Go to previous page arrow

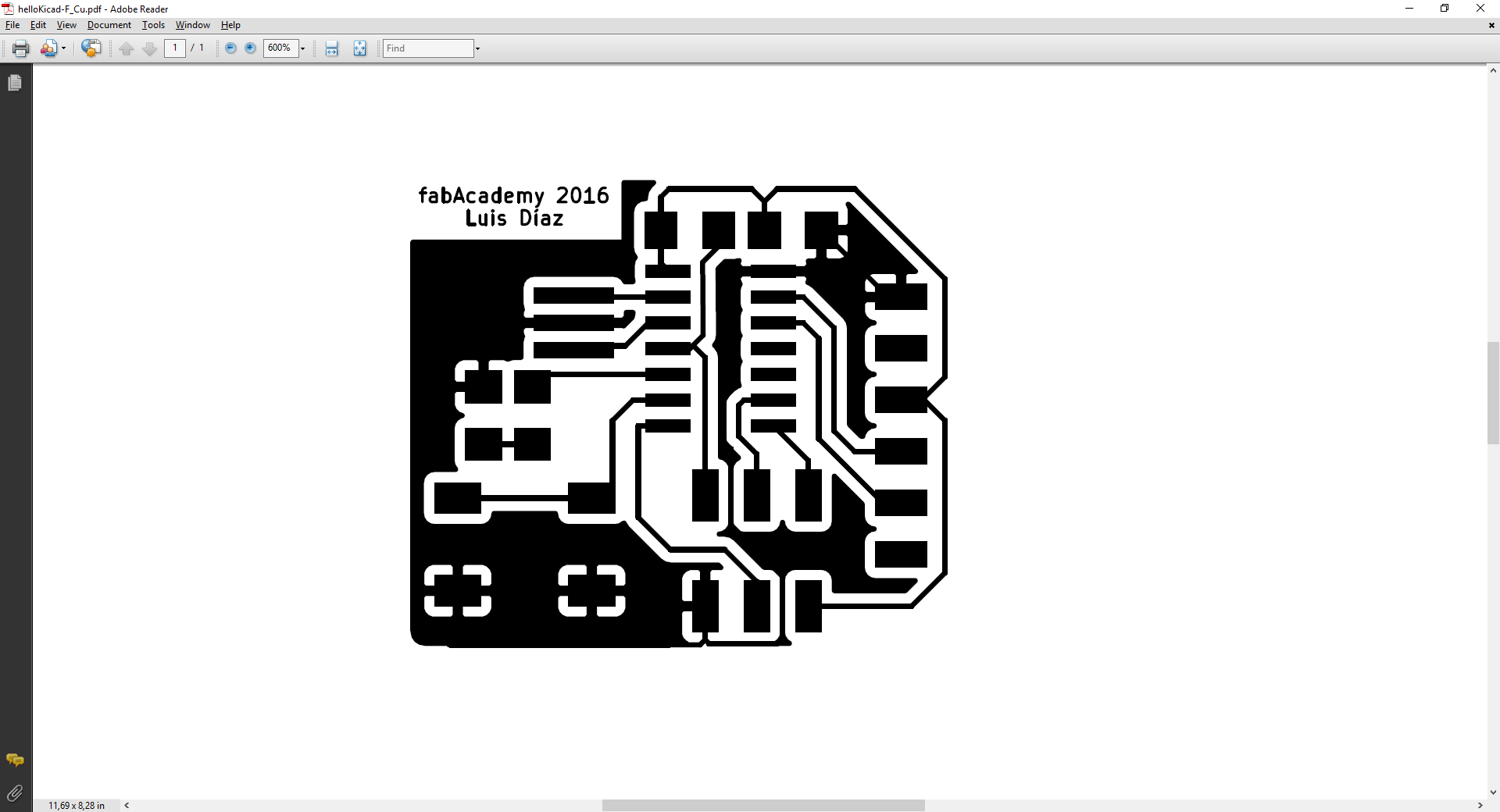127,48
